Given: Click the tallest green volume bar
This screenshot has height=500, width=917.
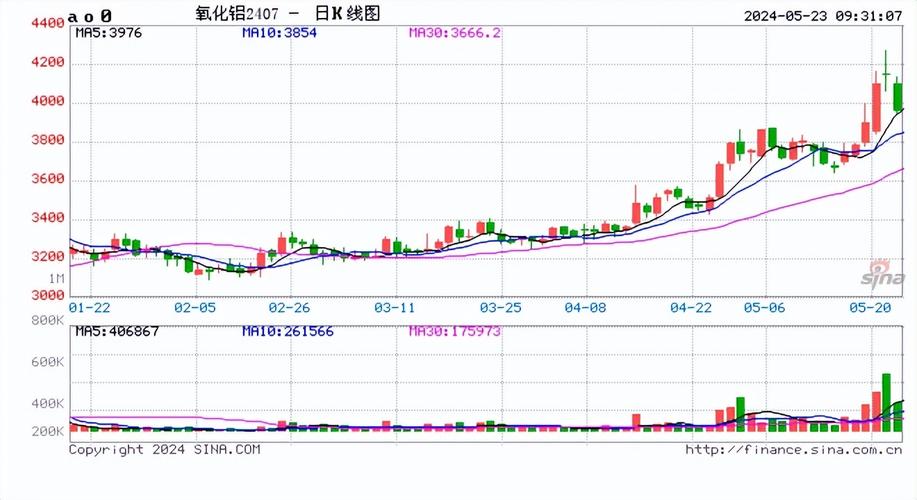Looking at the screenshot, I should click(887, 402).
